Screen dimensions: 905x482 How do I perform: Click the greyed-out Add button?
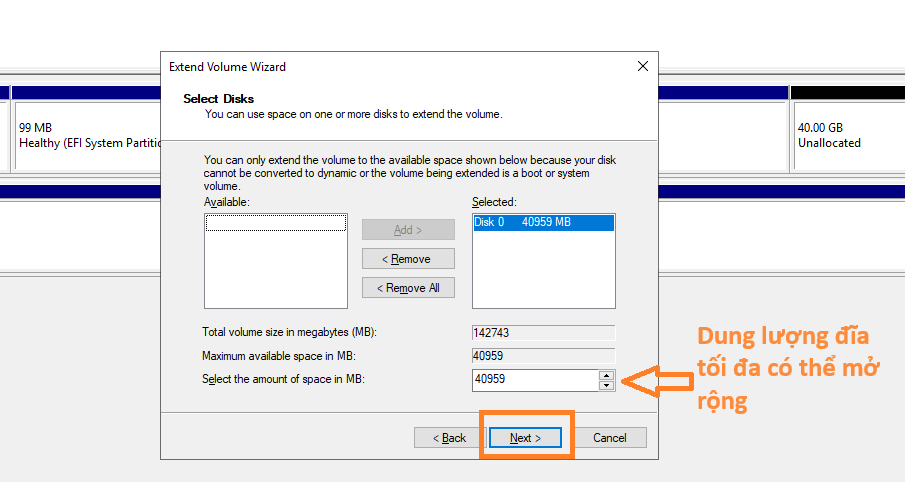pos(408,230)
